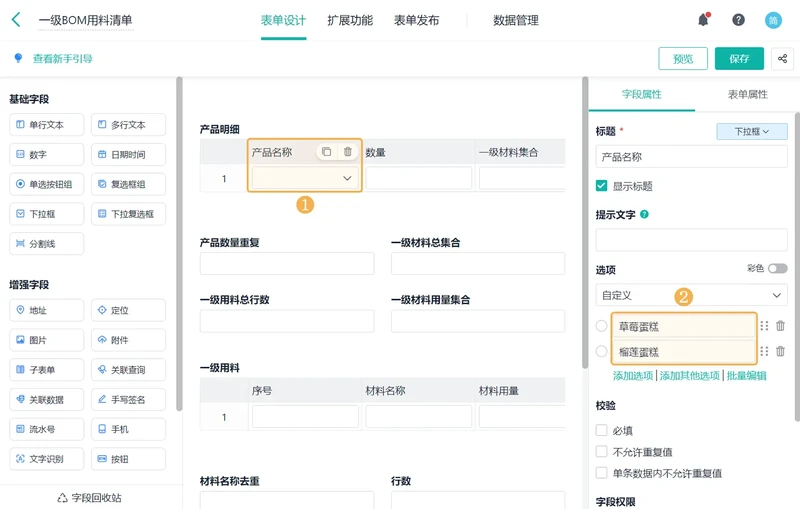Screen dimensions: 800x509
Task: Go to the 数据管理 tab
Action: click(x=516, y=20)
